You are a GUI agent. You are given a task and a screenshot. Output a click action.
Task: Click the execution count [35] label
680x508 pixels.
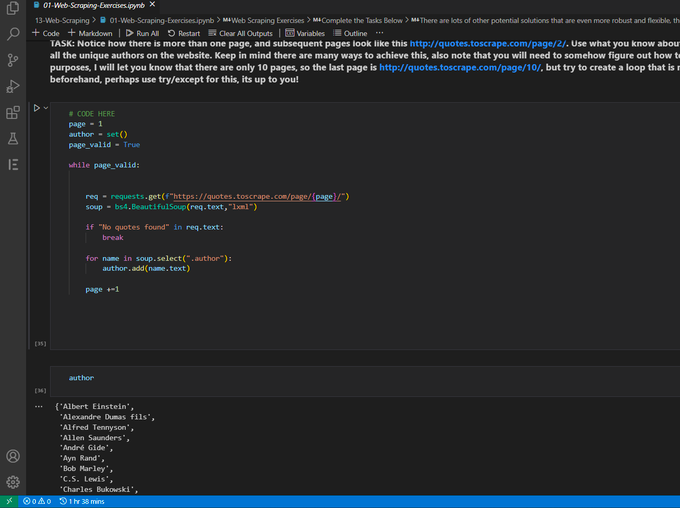pyautogui.click(x=40, y=344)
